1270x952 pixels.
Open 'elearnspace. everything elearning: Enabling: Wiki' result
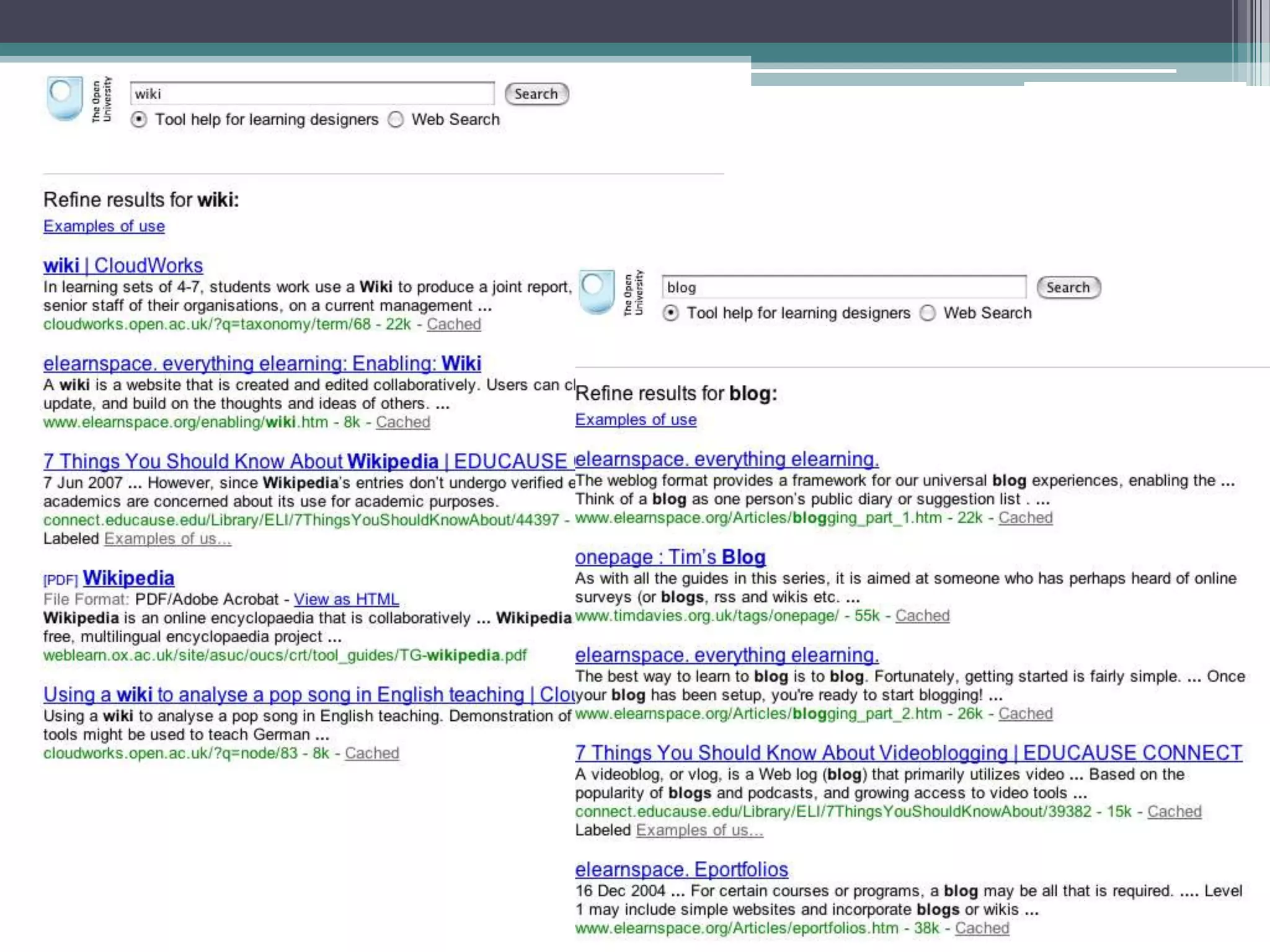click(262, 363)
